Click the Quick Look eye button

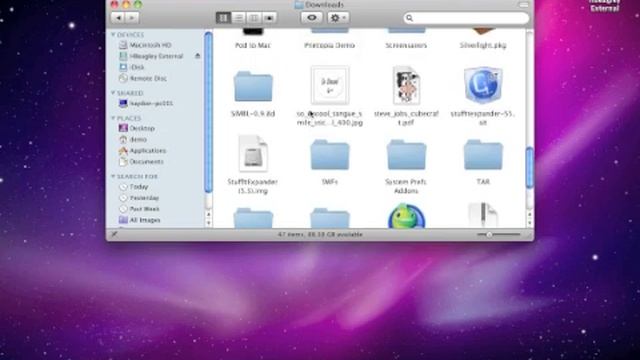click(312, 18)
